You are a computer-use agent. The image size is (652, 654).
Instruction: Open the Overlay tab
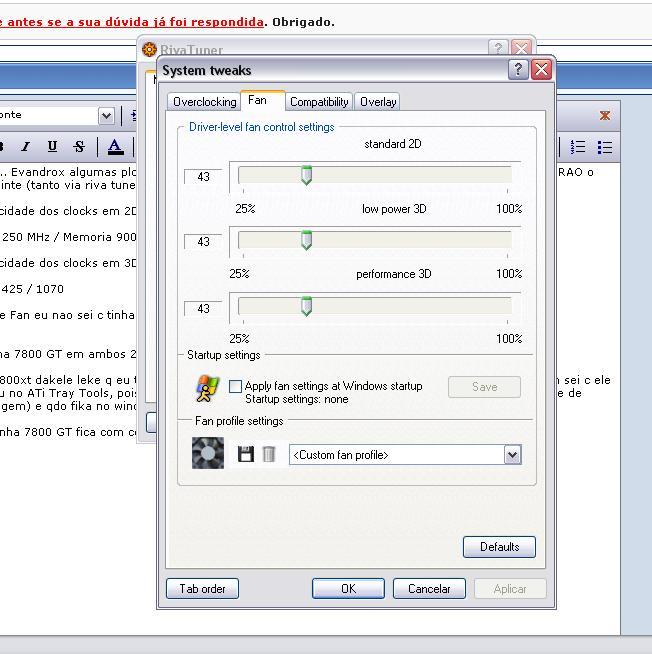[x=378, y=102]
